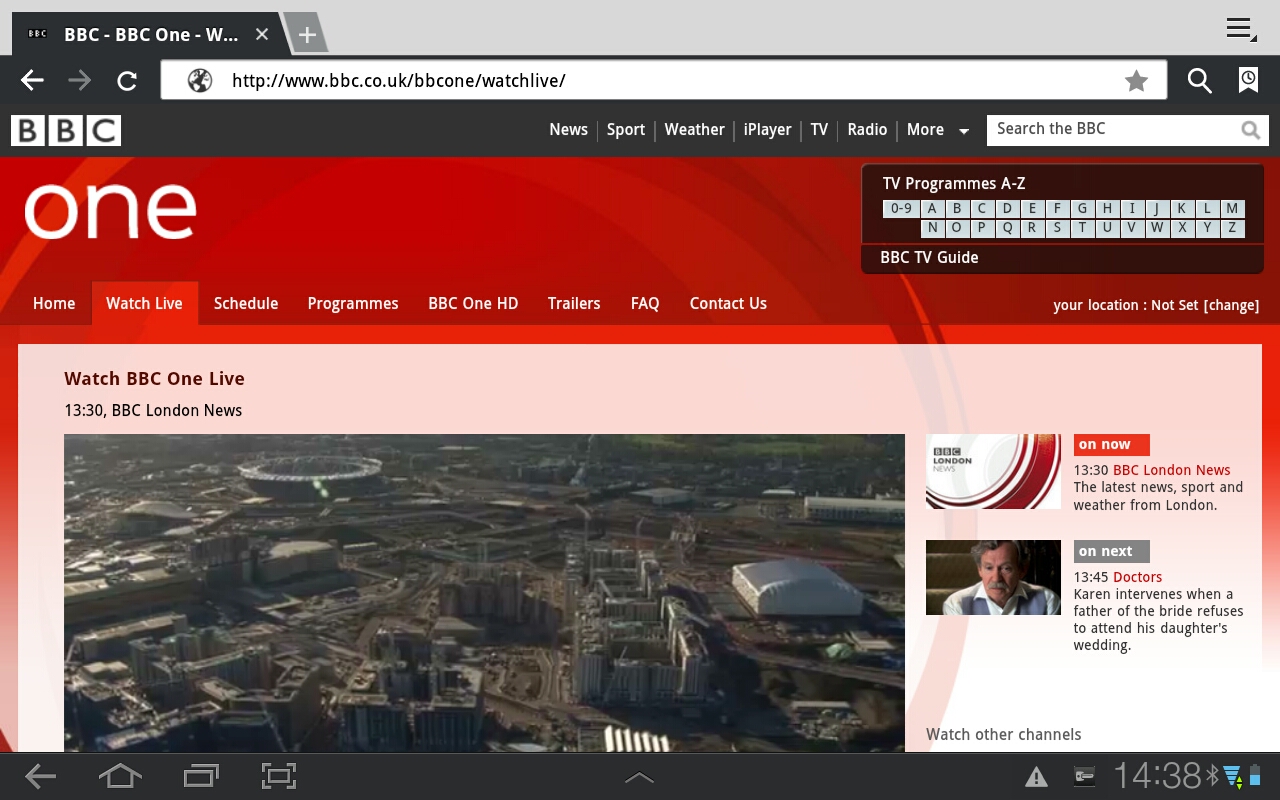Open the Trailers tab
The image size is (1280, 800).
pos(574,304)
